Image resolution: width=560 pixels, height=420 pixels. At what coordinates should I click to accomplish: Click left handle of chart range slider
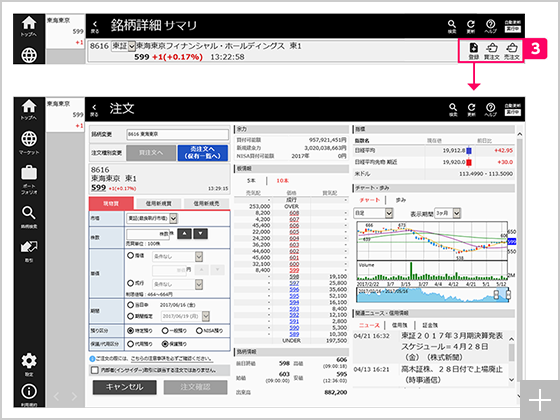pos(496,295)
